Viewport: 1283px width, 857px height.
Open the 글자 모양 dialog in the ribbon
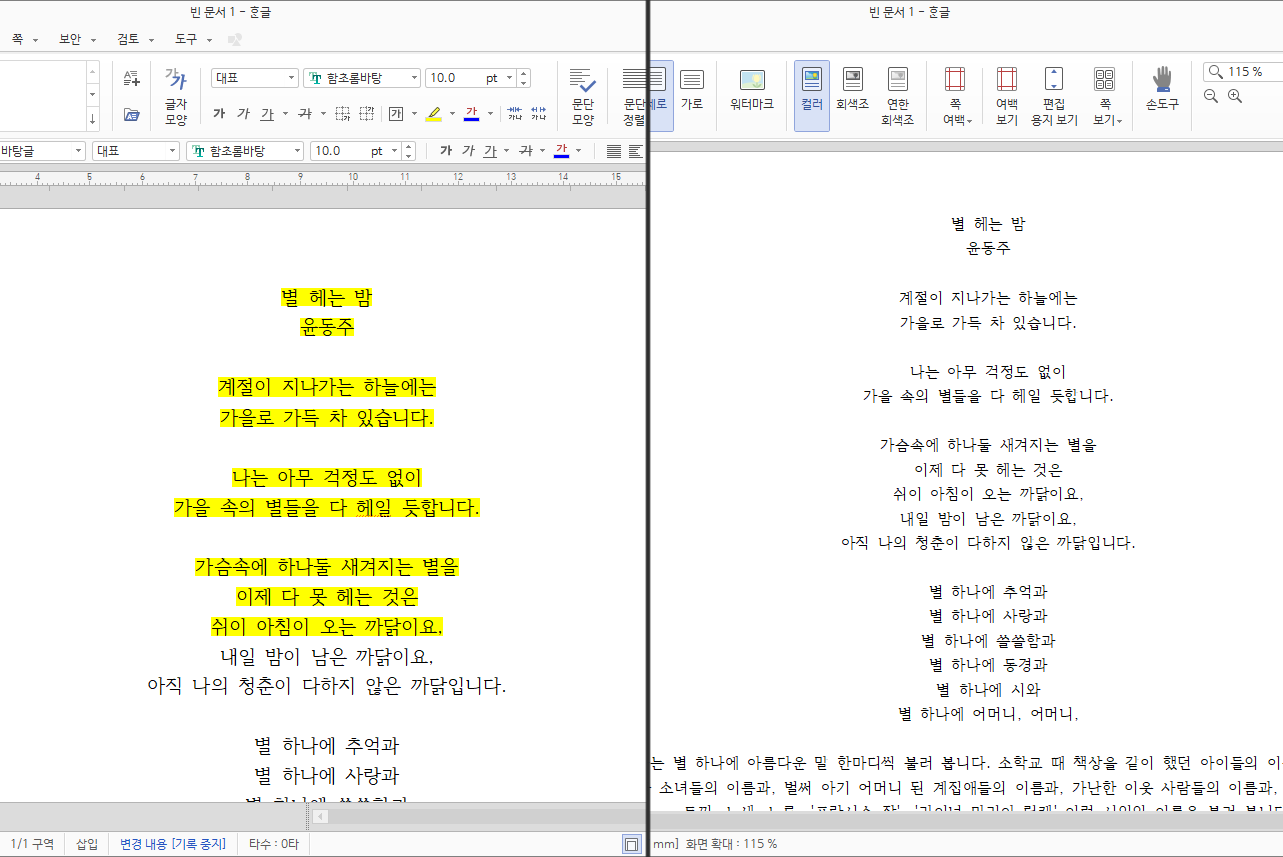176,97
